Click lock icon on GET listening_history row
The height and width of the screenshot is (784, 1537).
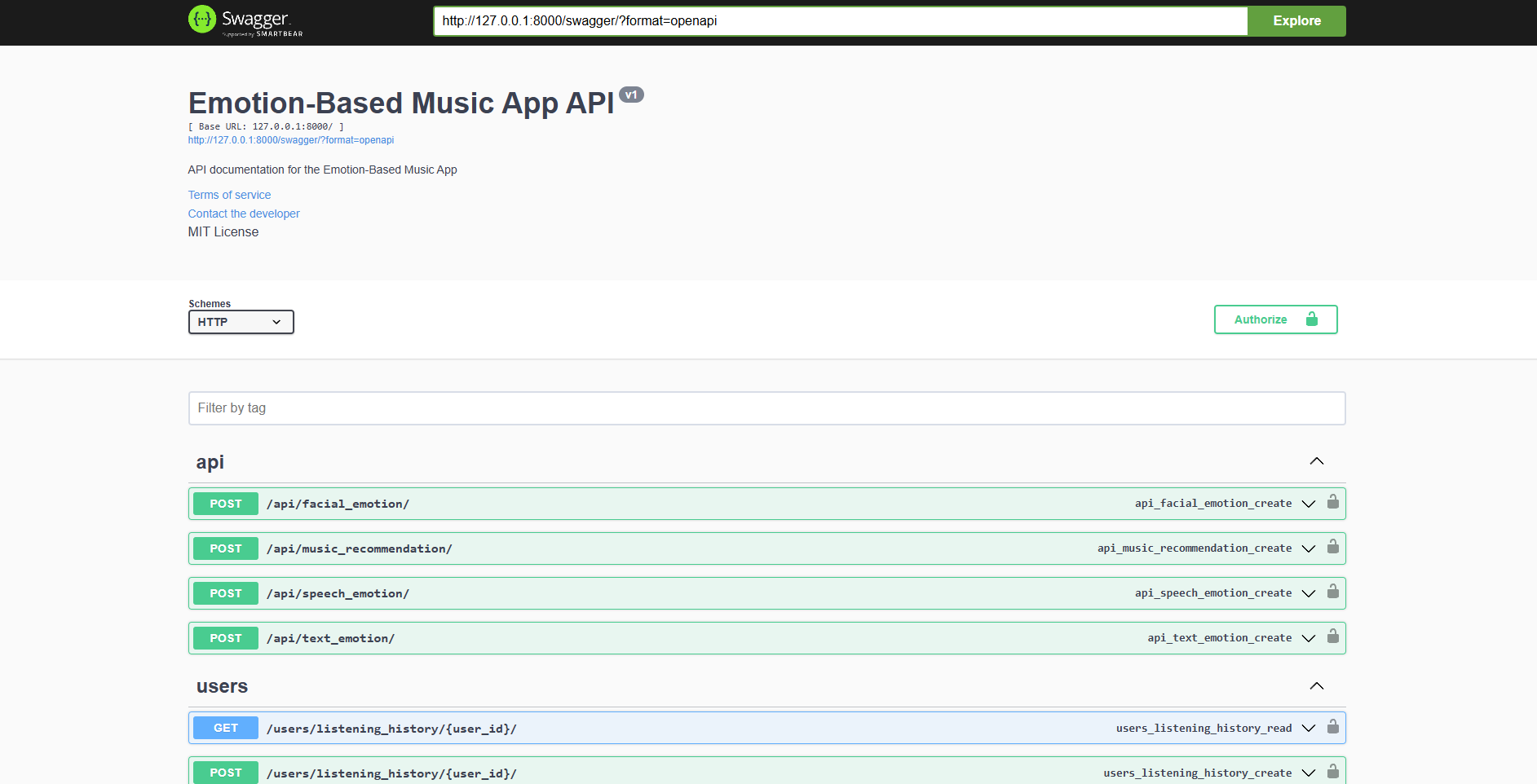(1333, 726)
